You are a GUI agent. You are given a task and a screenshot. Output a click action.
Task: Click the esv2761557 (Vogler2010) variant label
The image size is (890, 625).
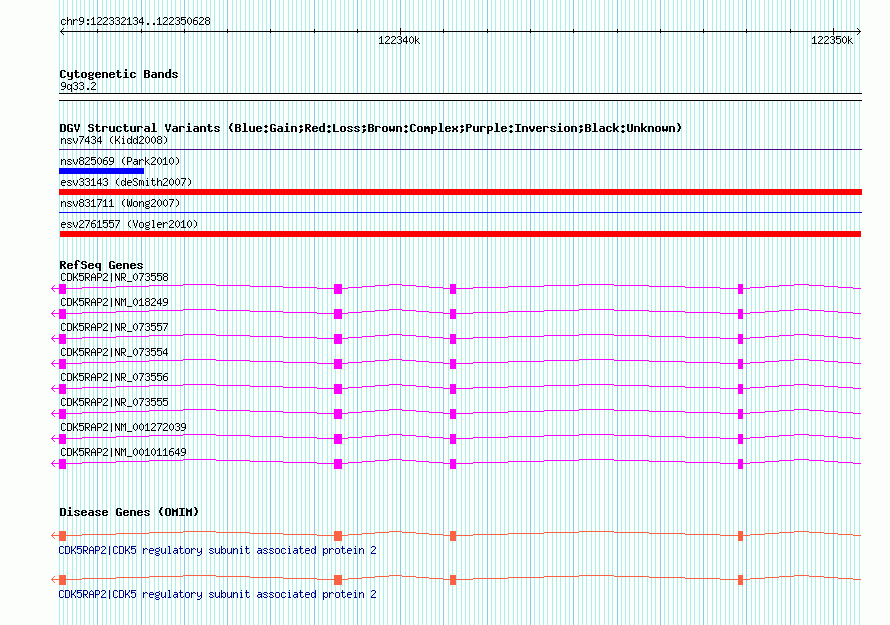[129, 224]
